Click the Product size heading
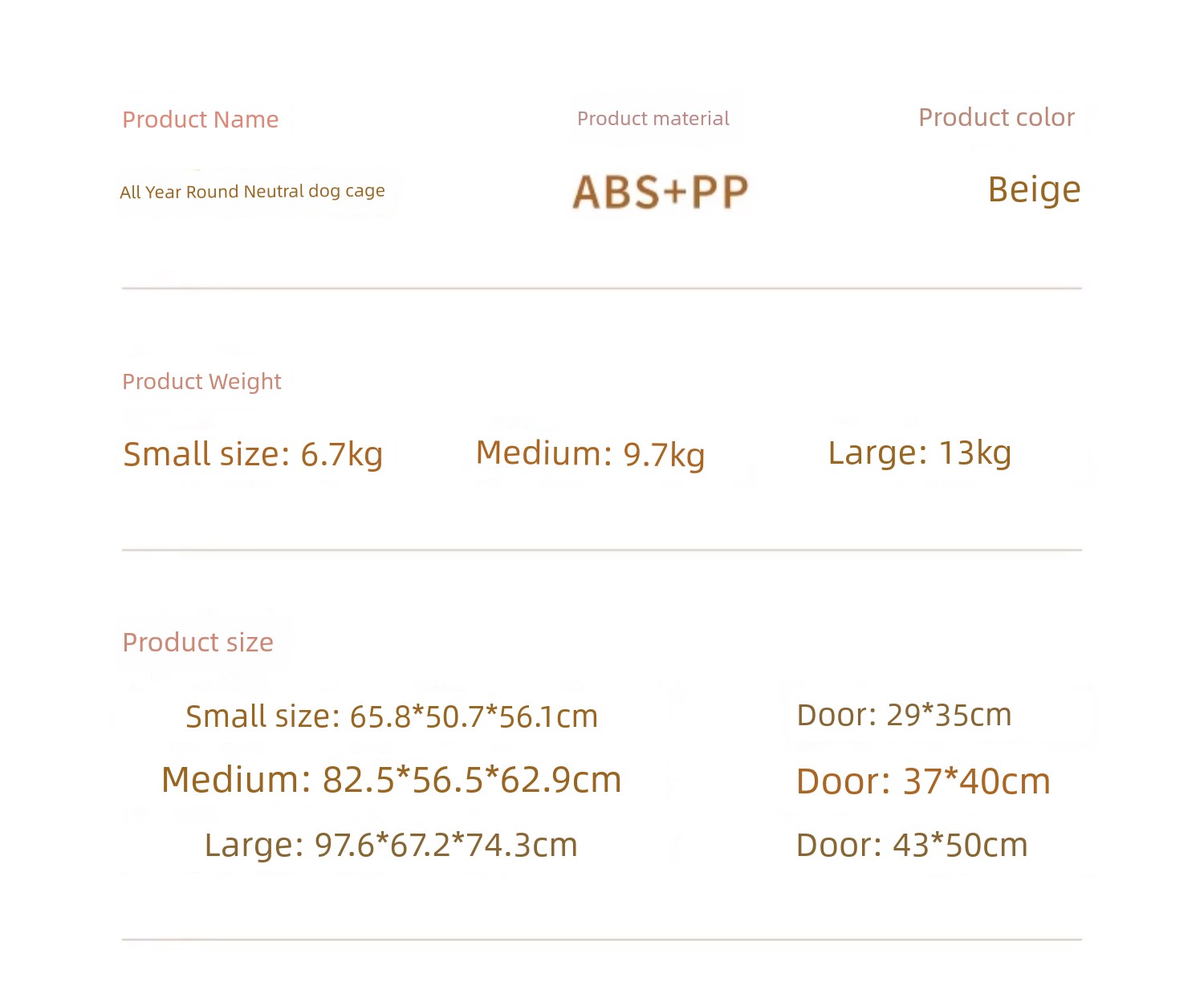The height and width of the screenshot is (986, 1204). (x=197, y=642)
